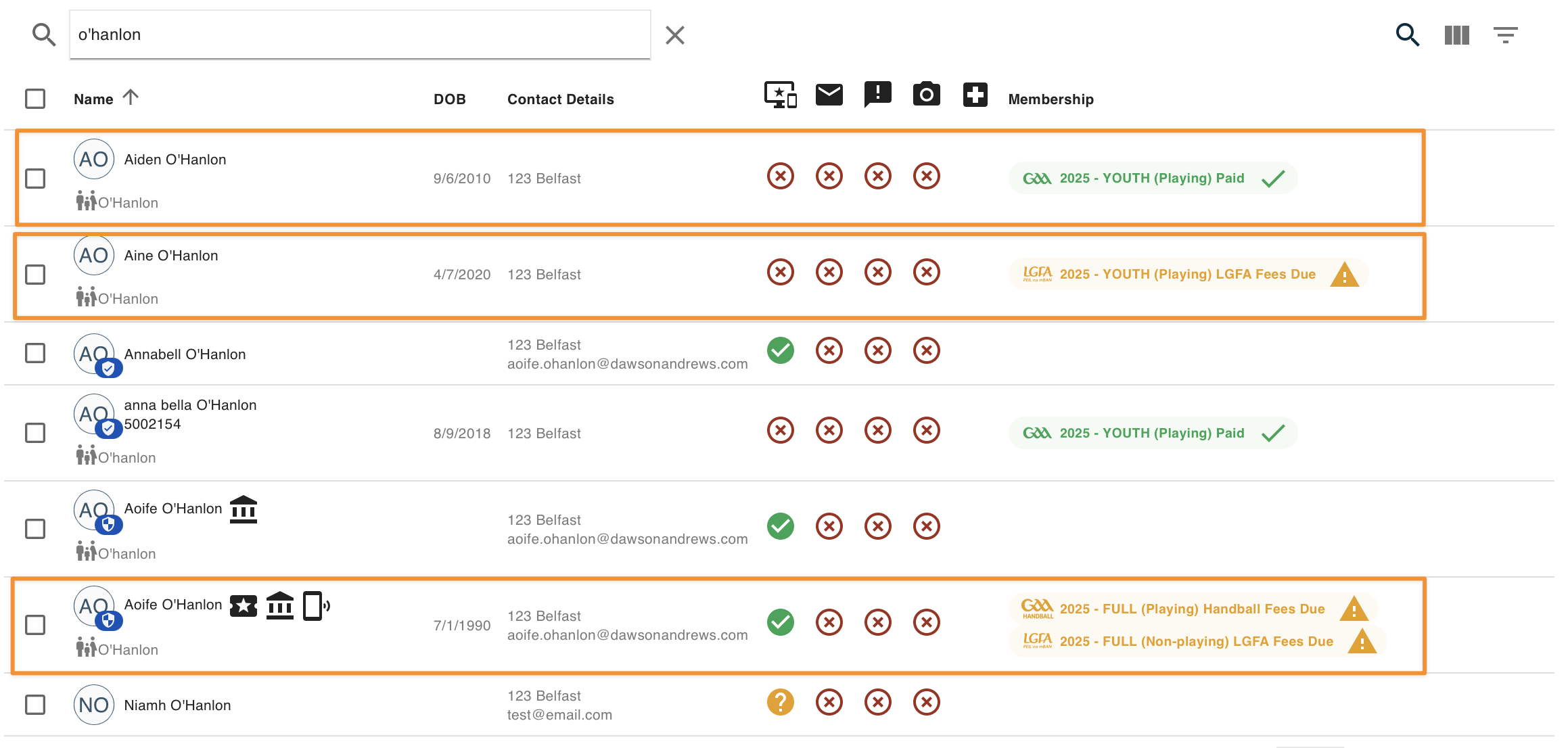Click inside the o'hanlon search field

[x=360, y=34]
